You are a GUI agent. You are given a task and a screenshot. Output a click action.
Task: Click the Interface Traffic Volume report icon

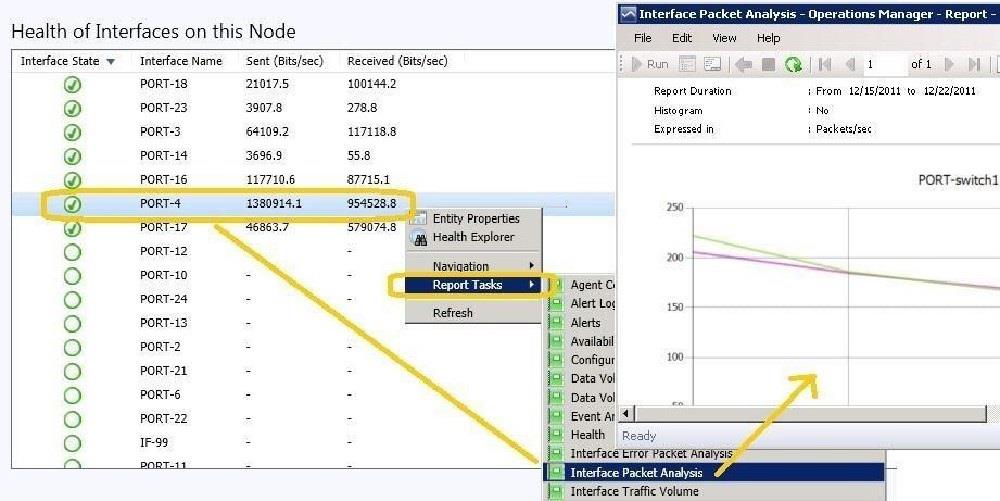pos(557,491)
